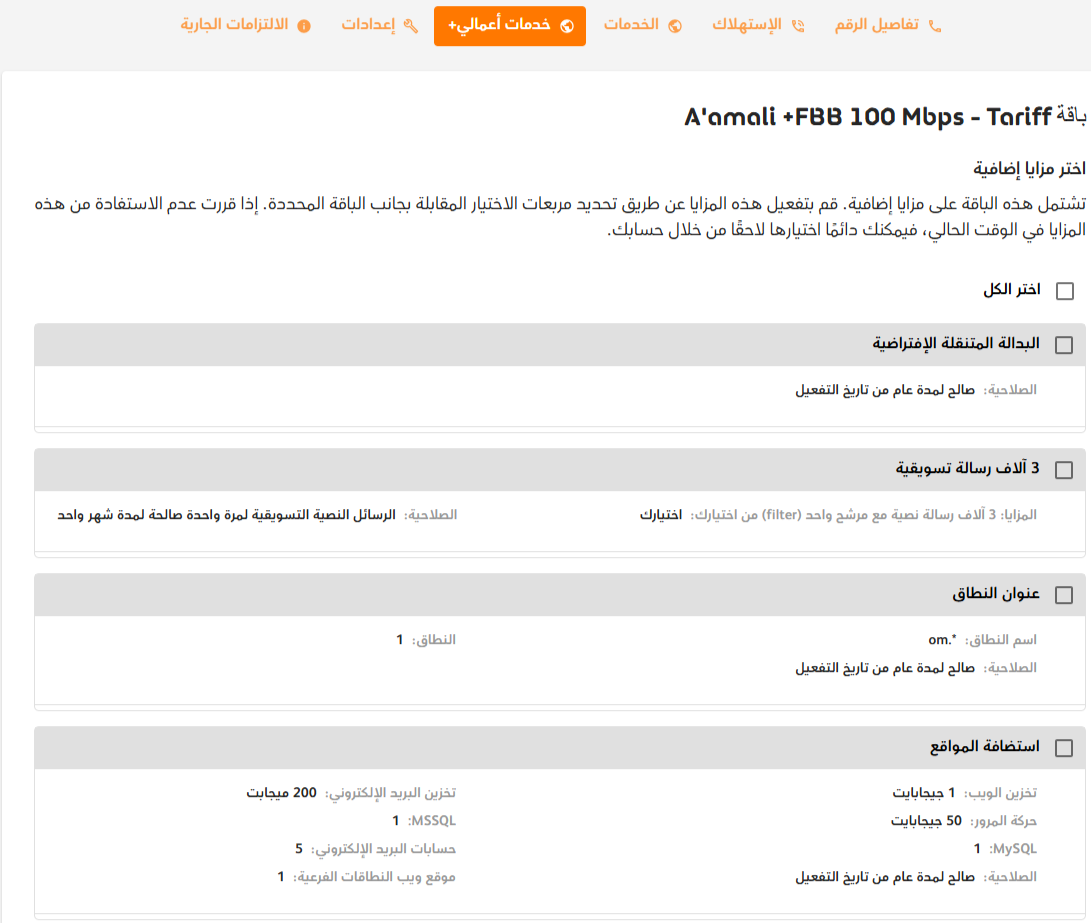Viewport: 1091px width, 923px height.
Task: Click the phone icon beside تفاصيل الرقم
Action: (x=935, y=26)
